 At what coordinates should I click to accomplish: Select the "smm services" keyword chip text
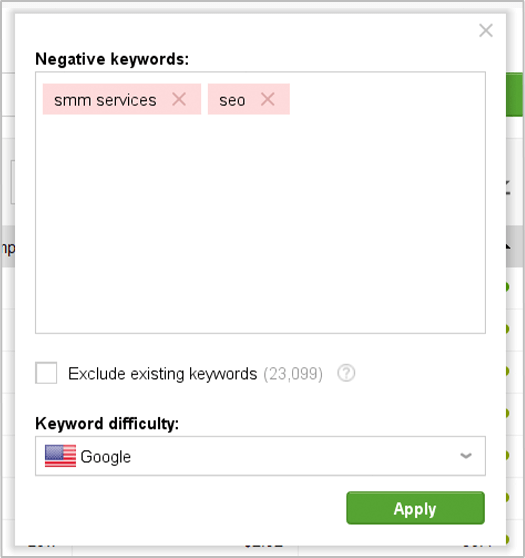click(x=105, y=100)
